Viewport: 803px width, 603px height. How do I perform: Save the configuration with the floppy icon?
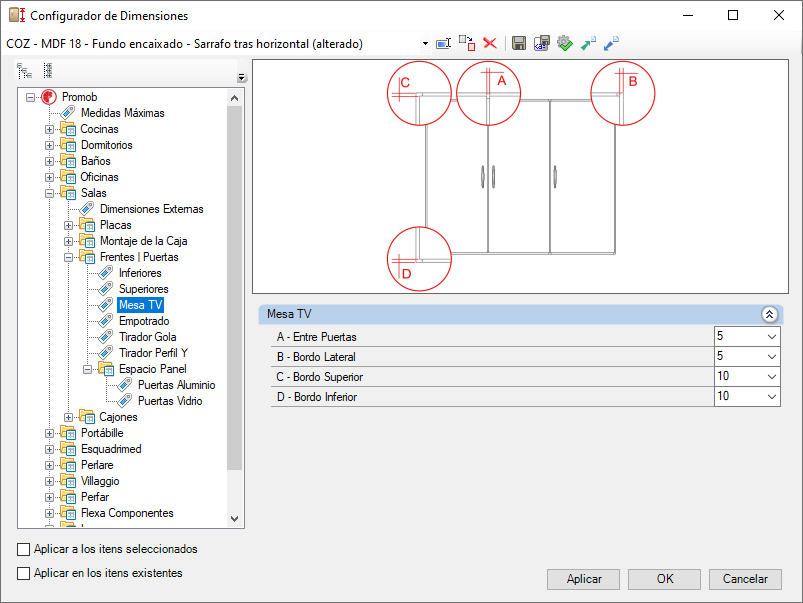pos(519,43)
